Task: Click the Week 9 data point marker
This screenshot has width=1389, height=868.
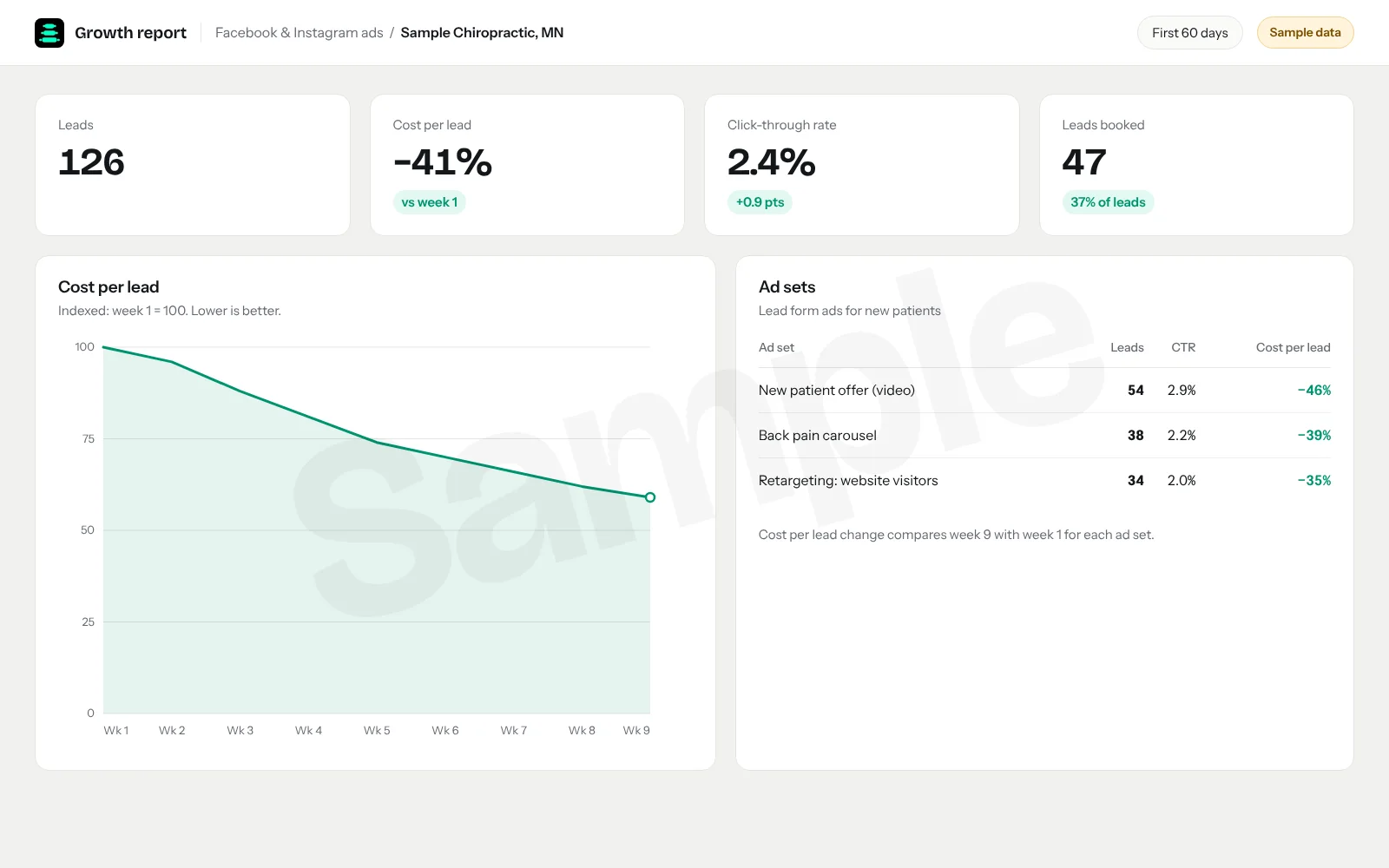Action: pyautogui.click(x=650, y=497)
